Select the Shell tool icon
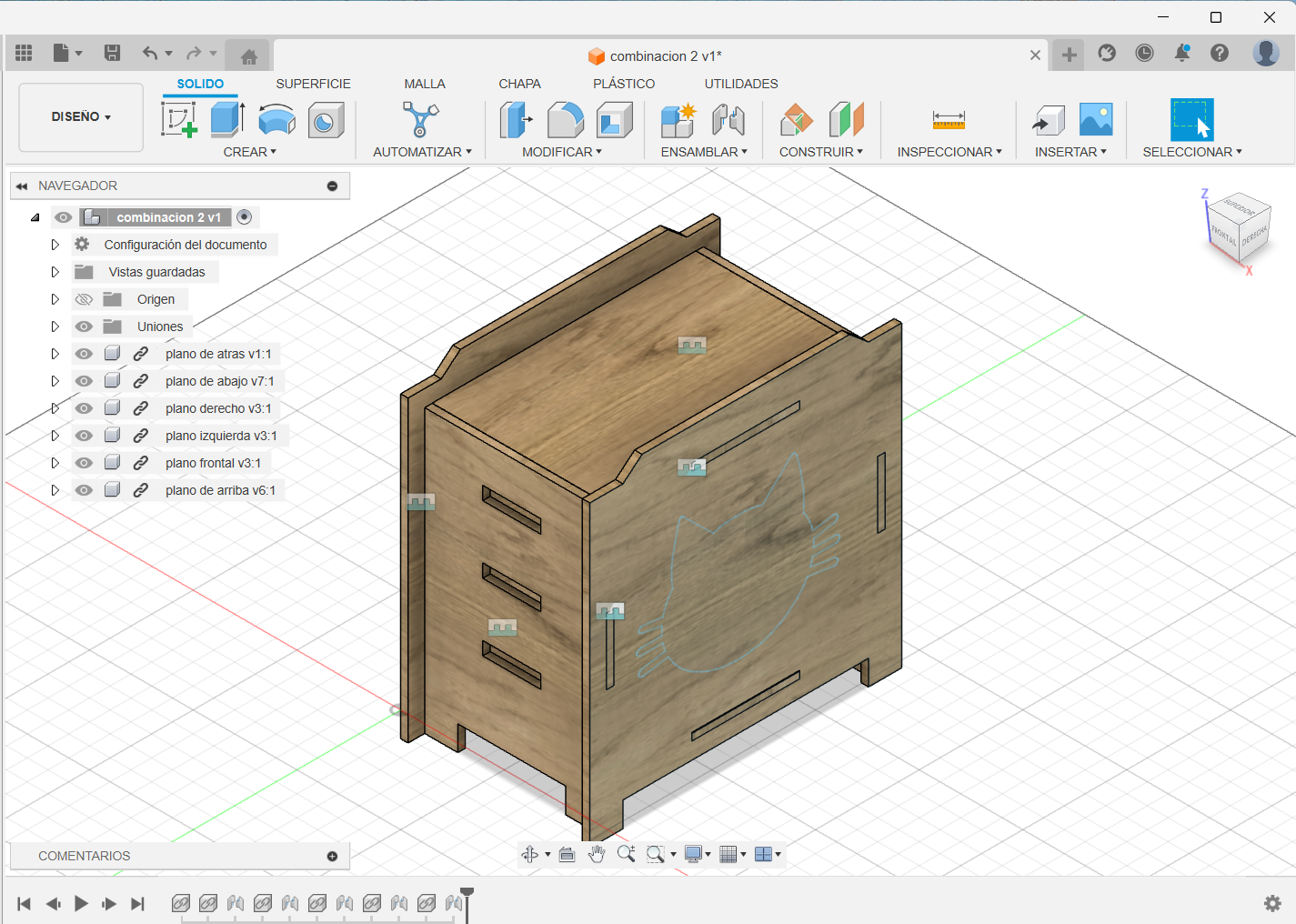The width and height of the screenshot is (1296, 924). pos(614,119)
